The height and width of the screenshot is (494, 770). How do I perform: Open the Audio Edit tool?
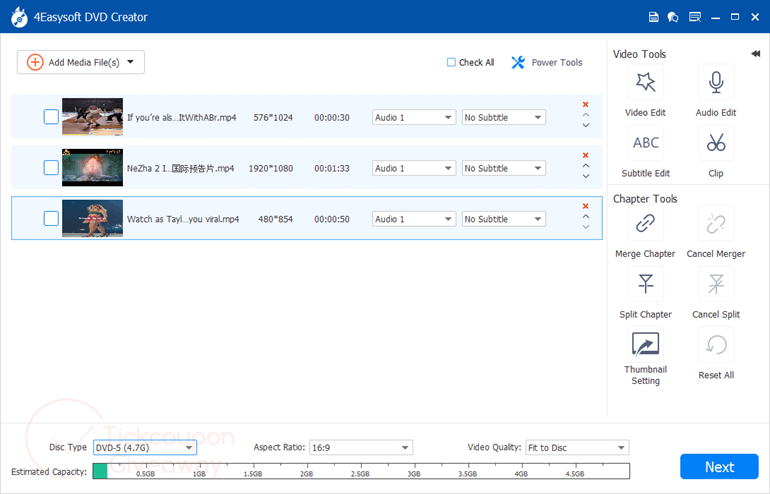point(716,82)
